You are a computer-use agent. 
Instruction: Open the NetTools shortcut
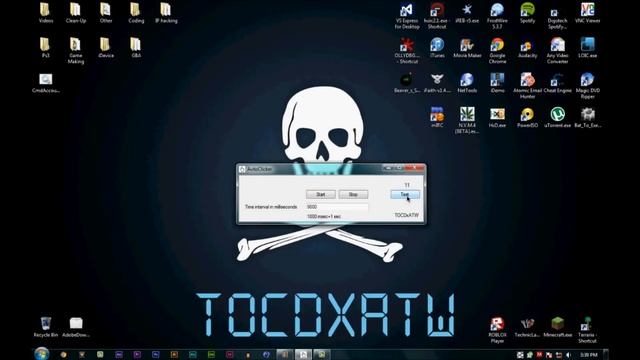[467, 83]
